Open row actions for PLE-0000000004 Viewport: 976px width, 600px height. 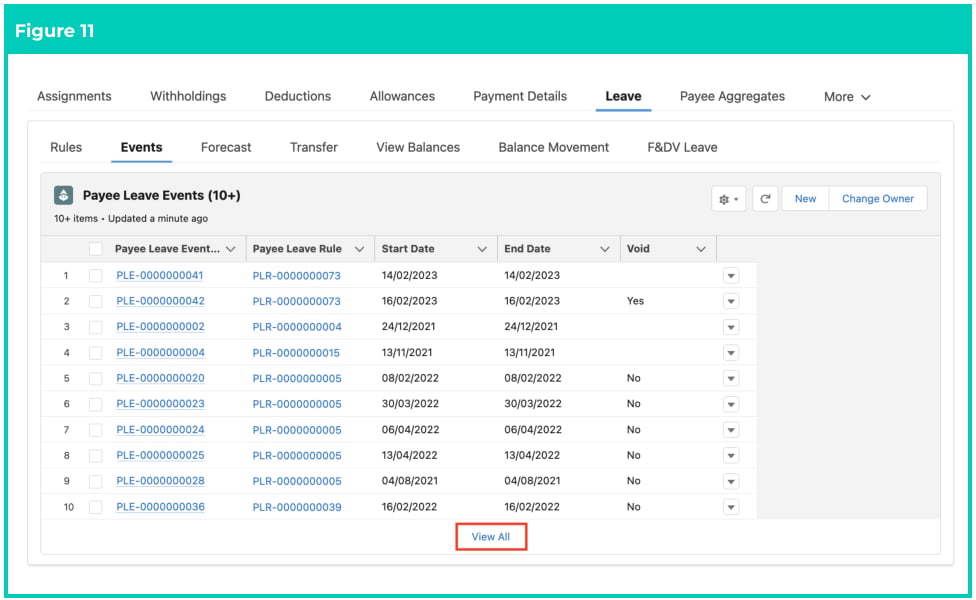731,353
